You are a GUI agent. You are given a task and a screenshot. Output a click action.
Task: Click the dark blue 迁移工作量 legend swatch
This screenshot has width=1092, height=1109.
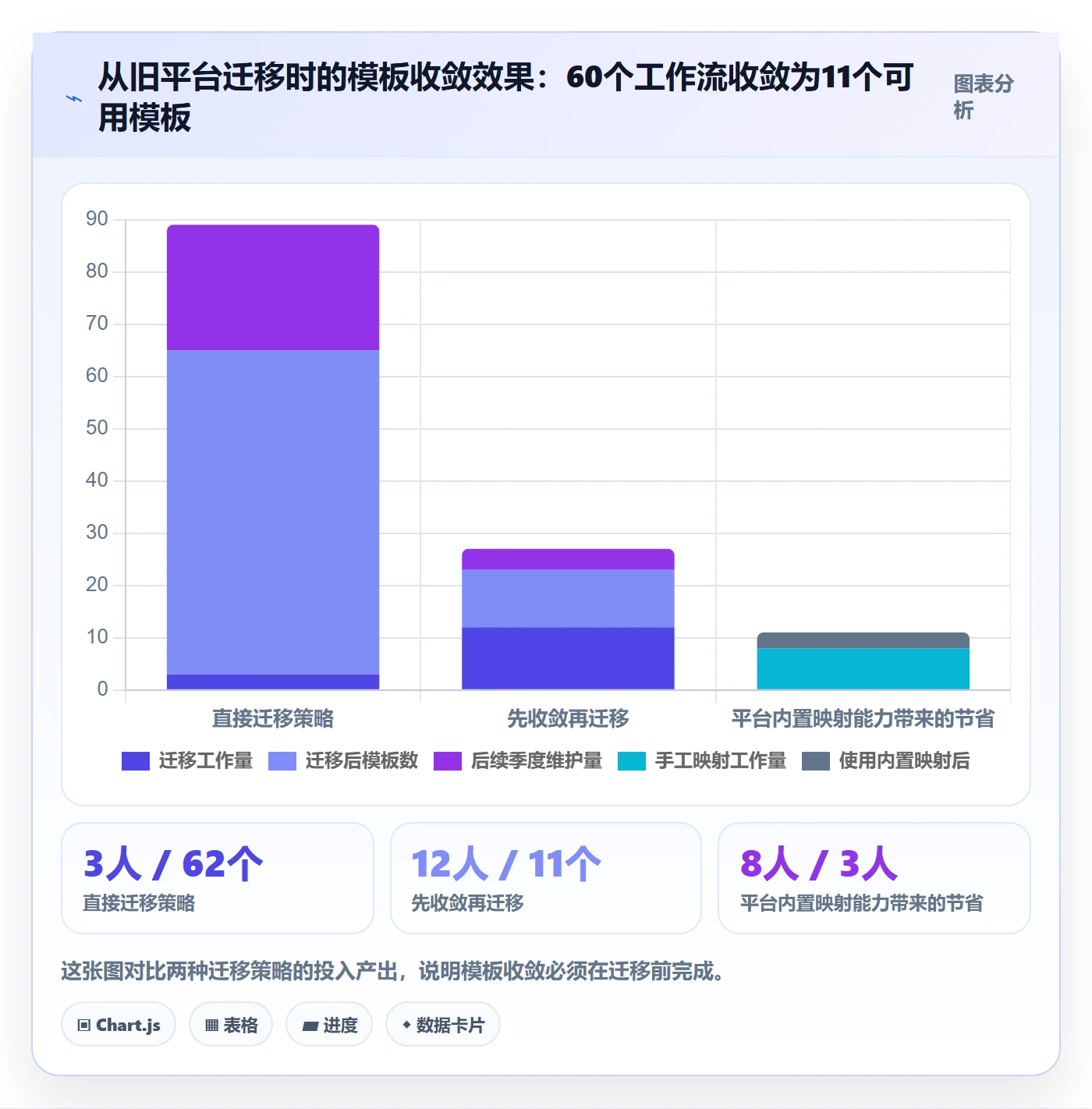click(x=136, y=761)
